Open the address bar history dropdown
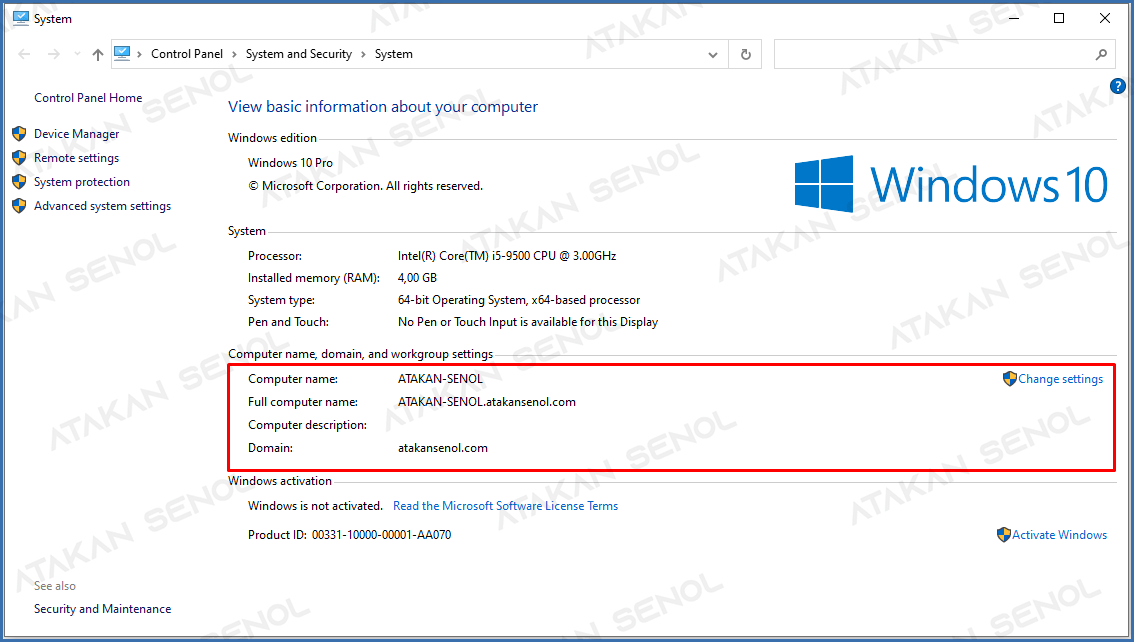This screenshot has width=1134, height=642. [713, 54]
